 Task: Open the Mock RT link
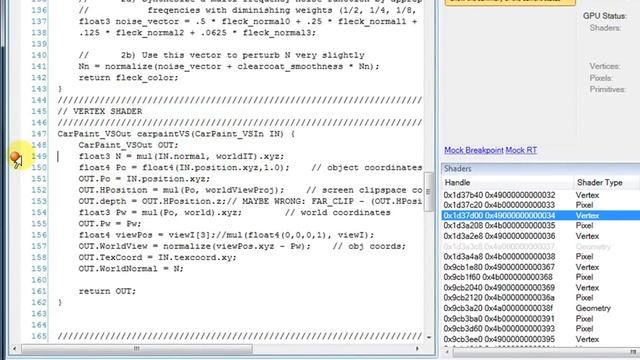coord(521,150)
